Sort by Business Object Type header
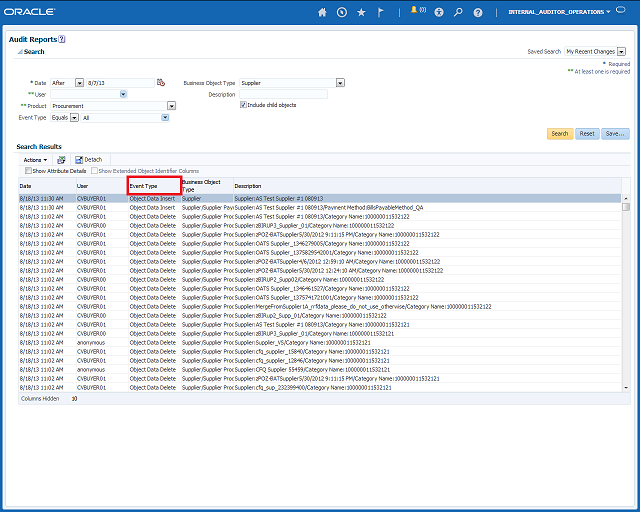Image resolution: width=640 pixels, height=512 pixels. 207,186
